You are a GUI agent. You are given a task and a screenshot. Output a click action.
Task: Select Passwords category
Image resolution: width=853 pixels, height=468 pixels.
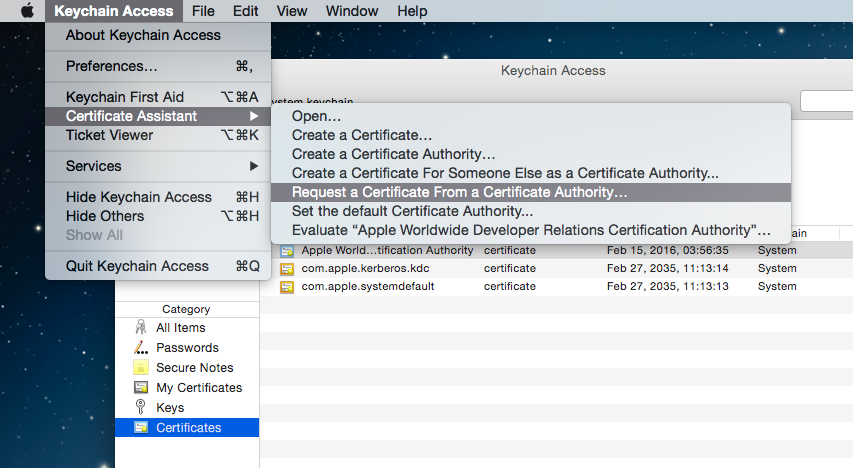[187, 348]
